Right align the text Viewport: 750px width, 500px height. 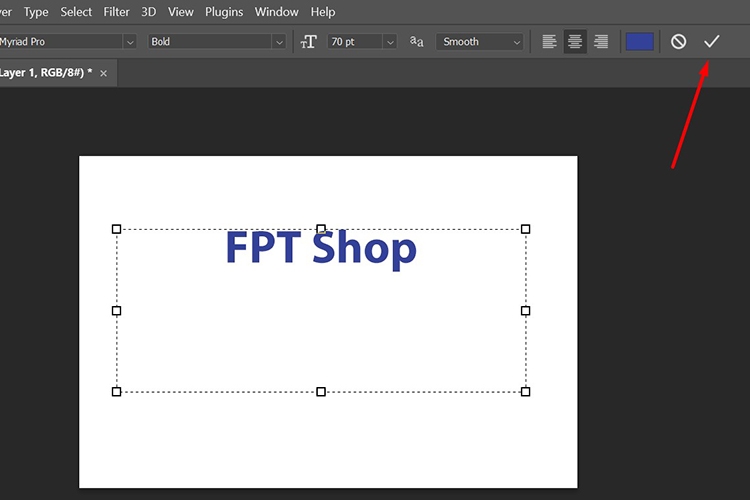click(601, 42)
